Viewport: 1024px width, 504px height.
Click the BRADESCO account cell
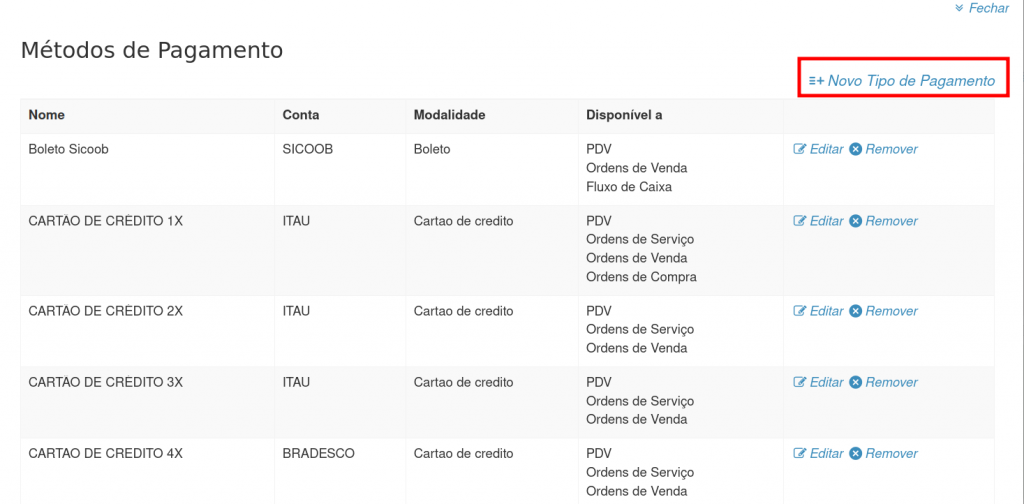point(318,453)
